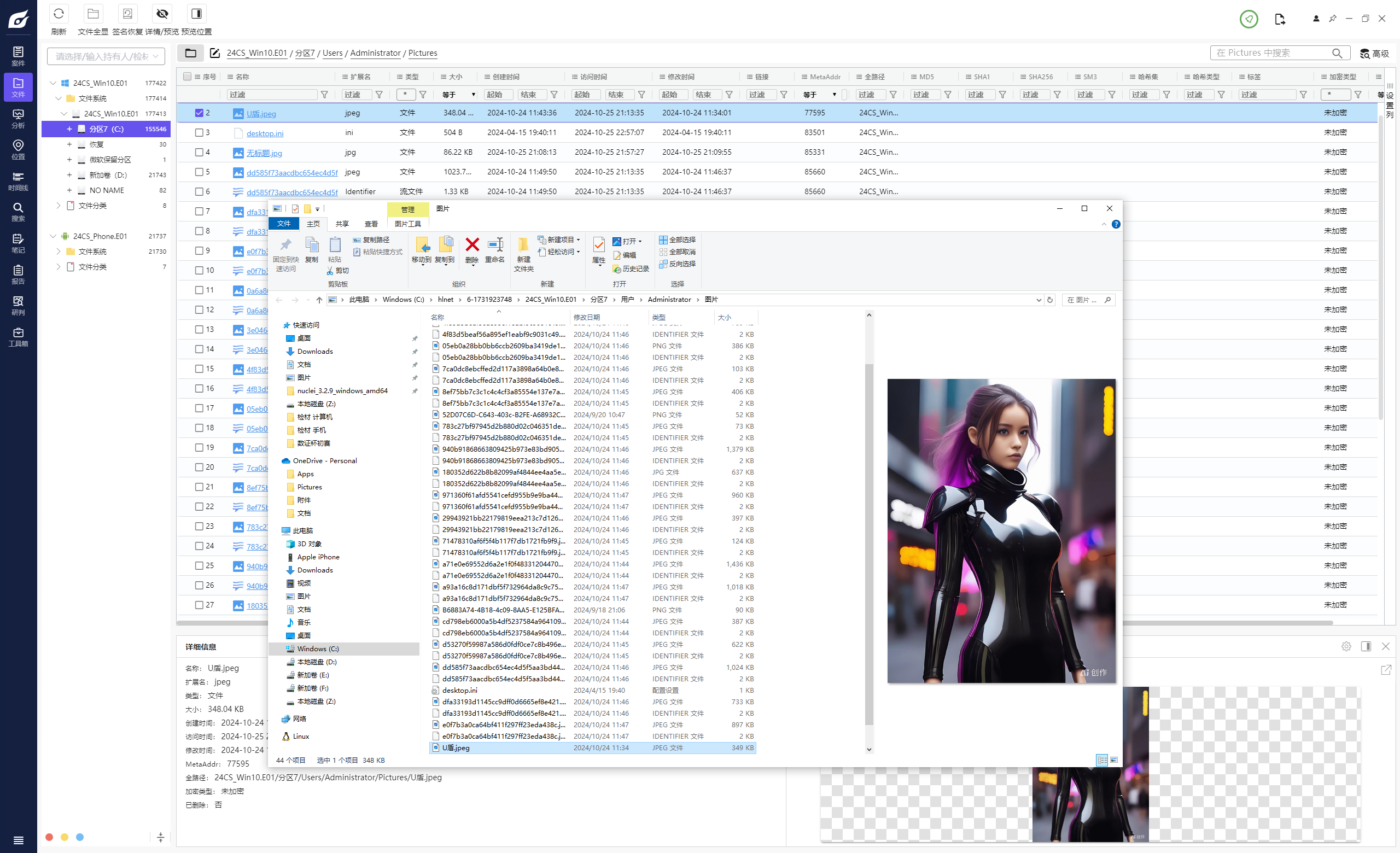
Task: Check the checkbox for row 27
Action: tap(199, 605)
